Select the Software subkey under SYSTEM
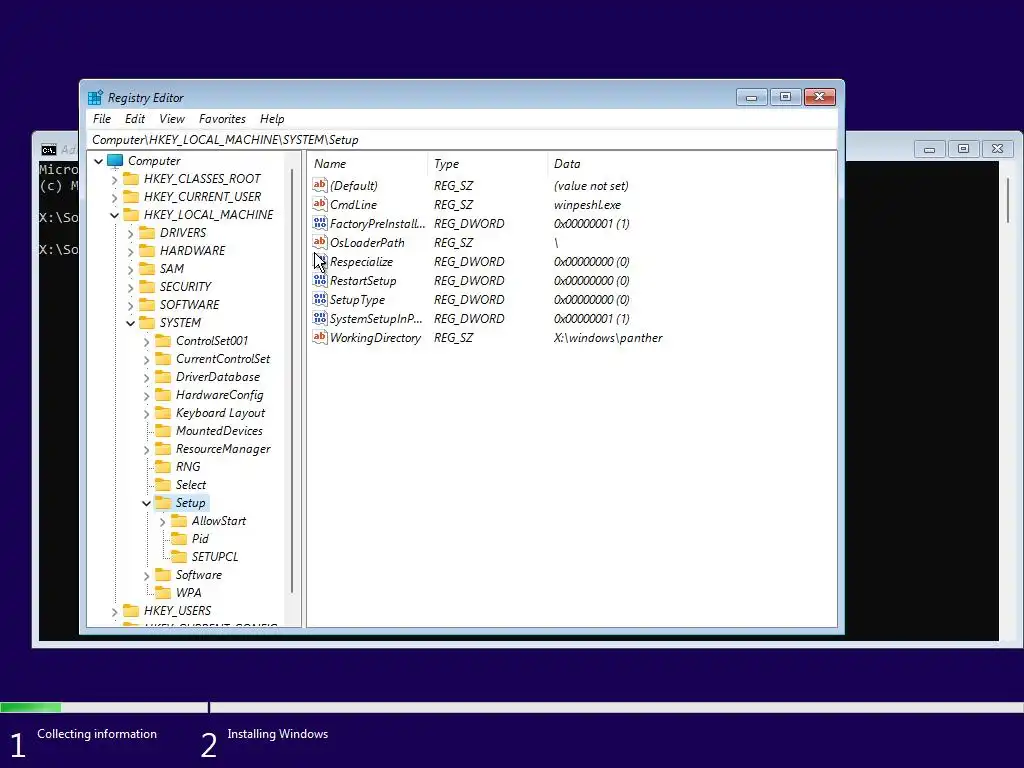 199,575
